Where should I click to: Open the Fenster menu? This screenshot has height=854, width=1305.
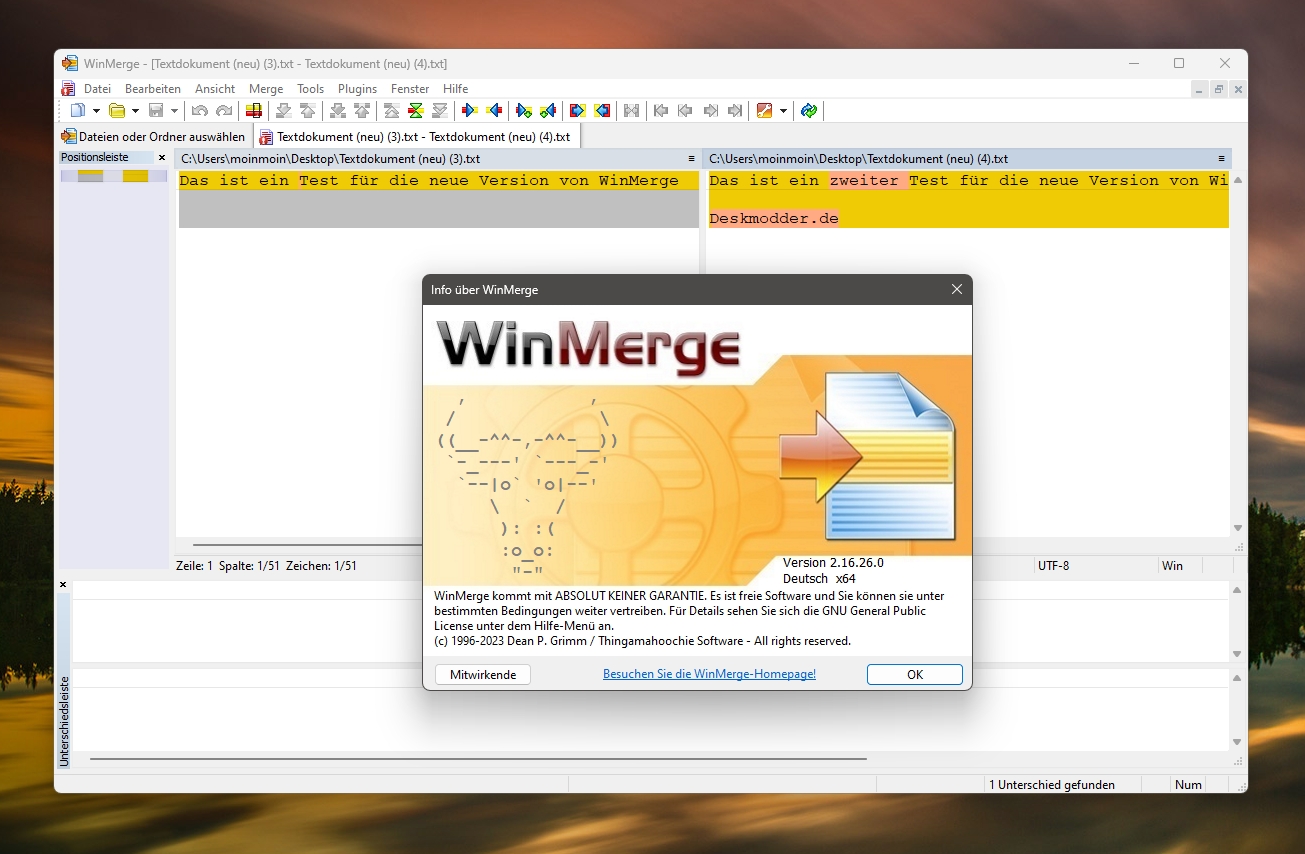[x=410, y=89]
